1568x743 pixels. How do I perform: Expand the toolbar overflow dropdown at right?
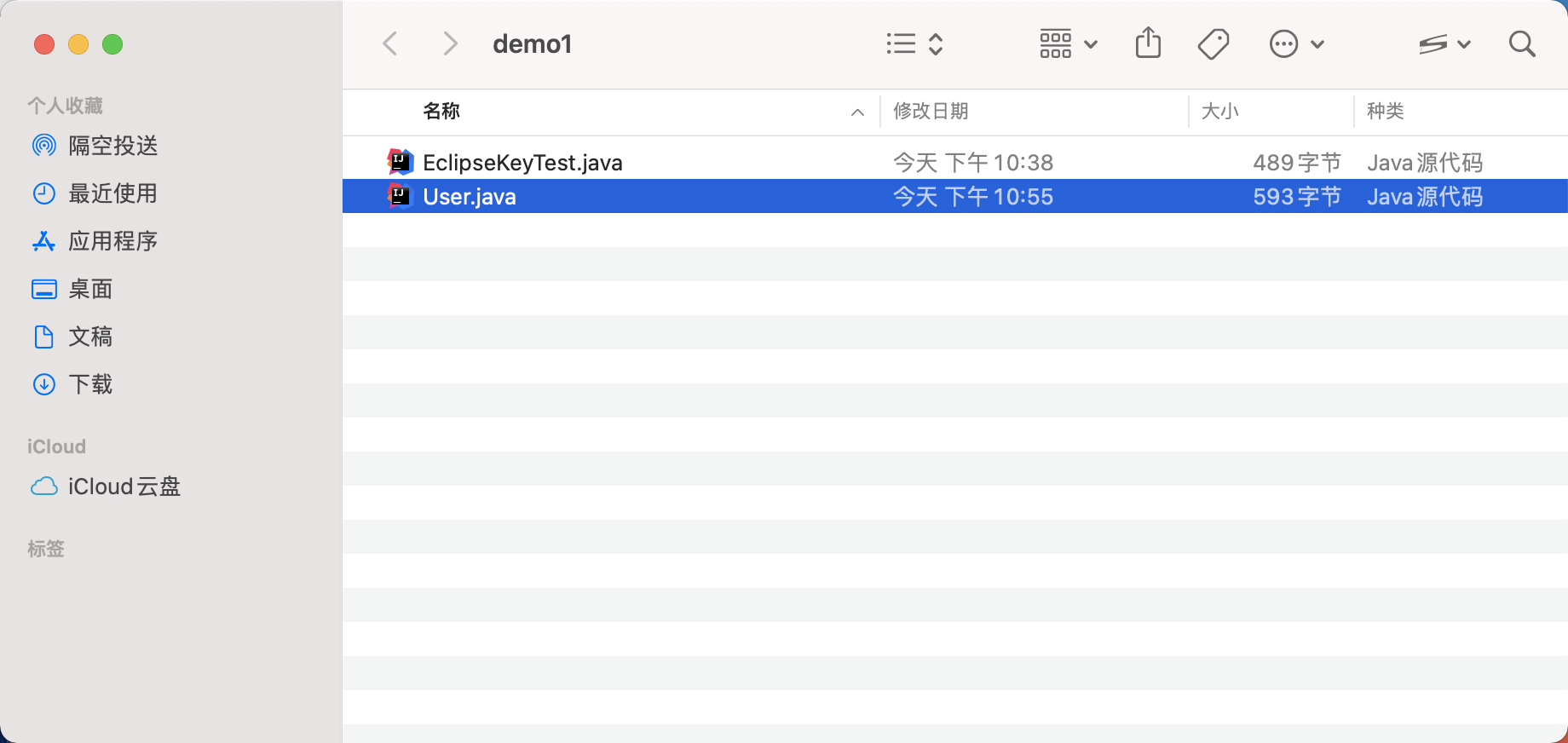(1444, 43)
